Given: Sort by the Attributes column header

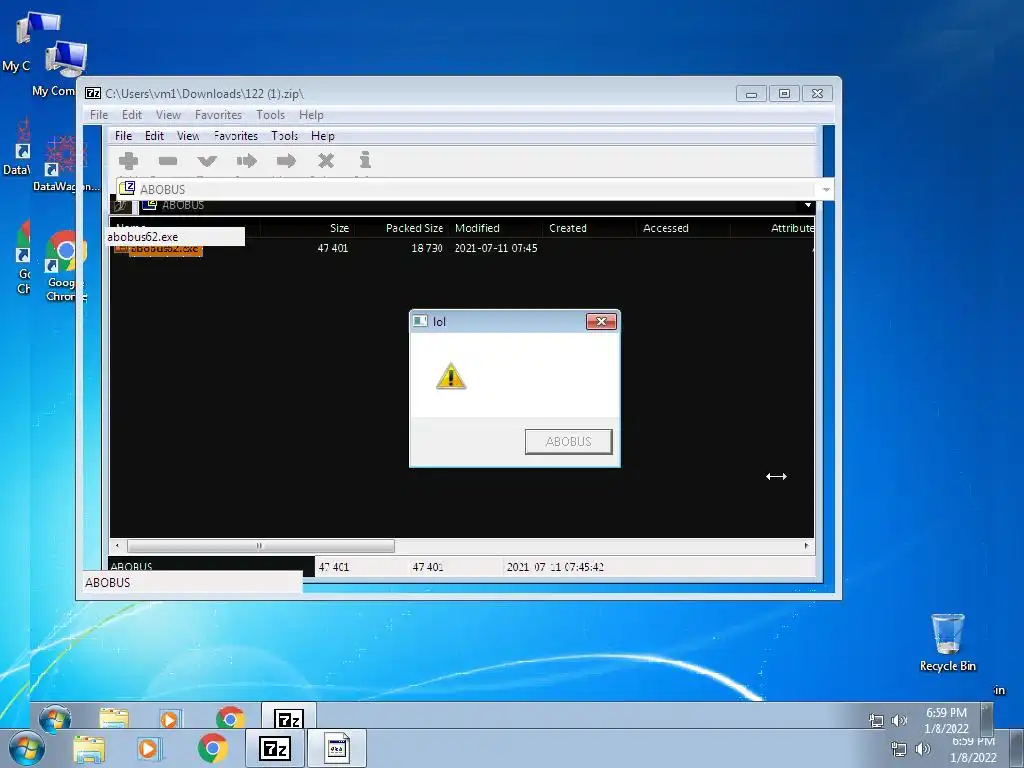Looking at the screenshot, I should (773, 228).
